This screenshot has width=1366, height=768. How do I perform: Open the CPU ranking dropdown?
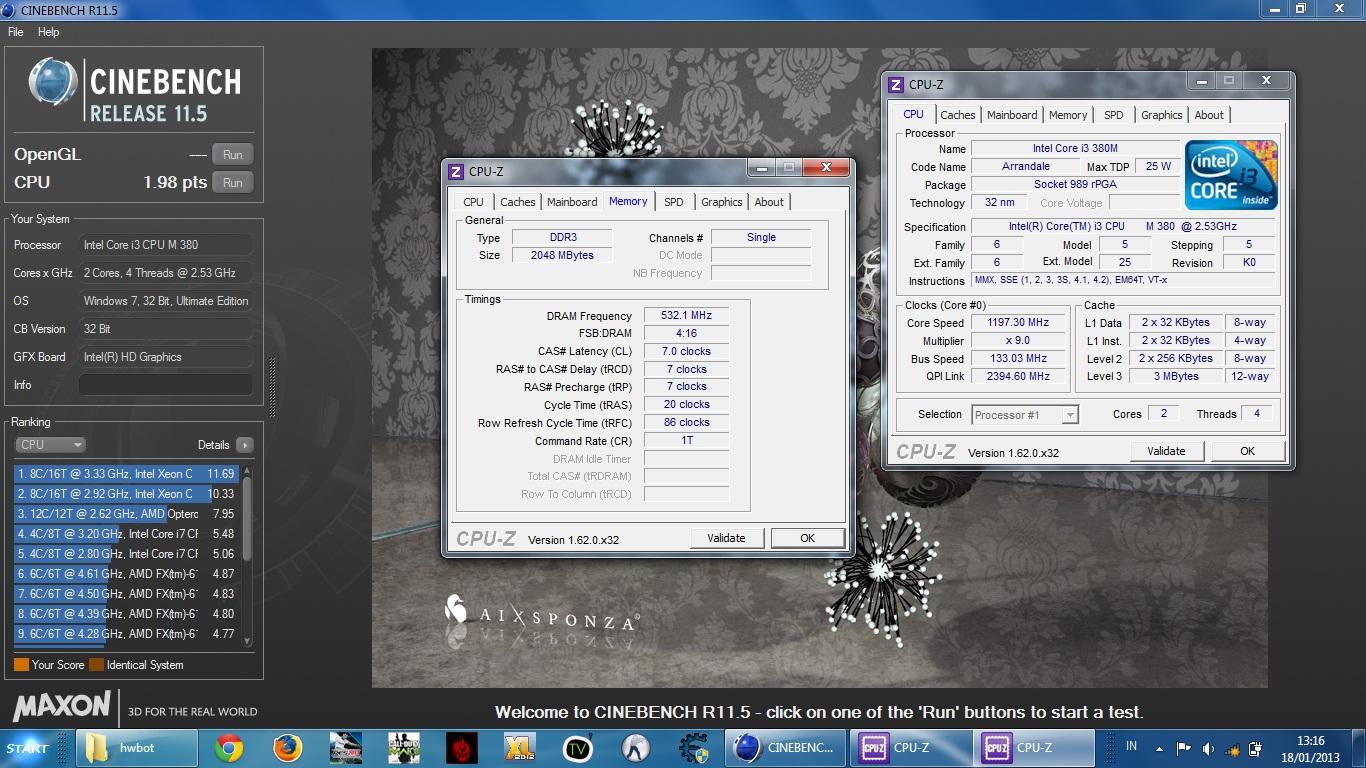[51, 445]
